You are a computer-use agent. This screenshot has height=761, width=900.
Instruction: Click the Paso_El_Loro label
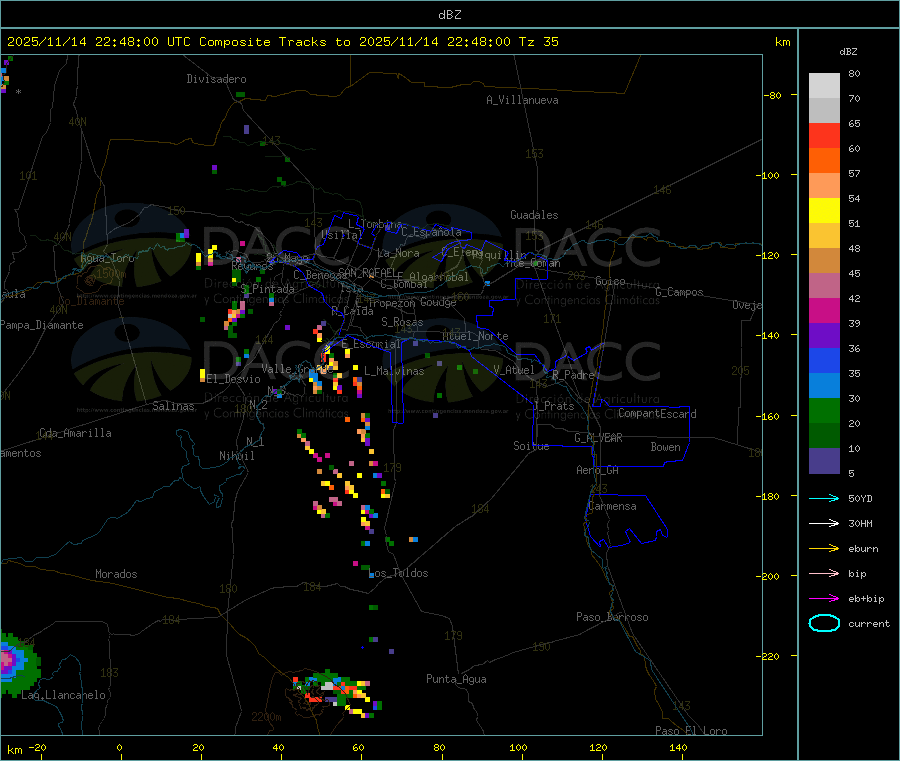tap(691, 731)
